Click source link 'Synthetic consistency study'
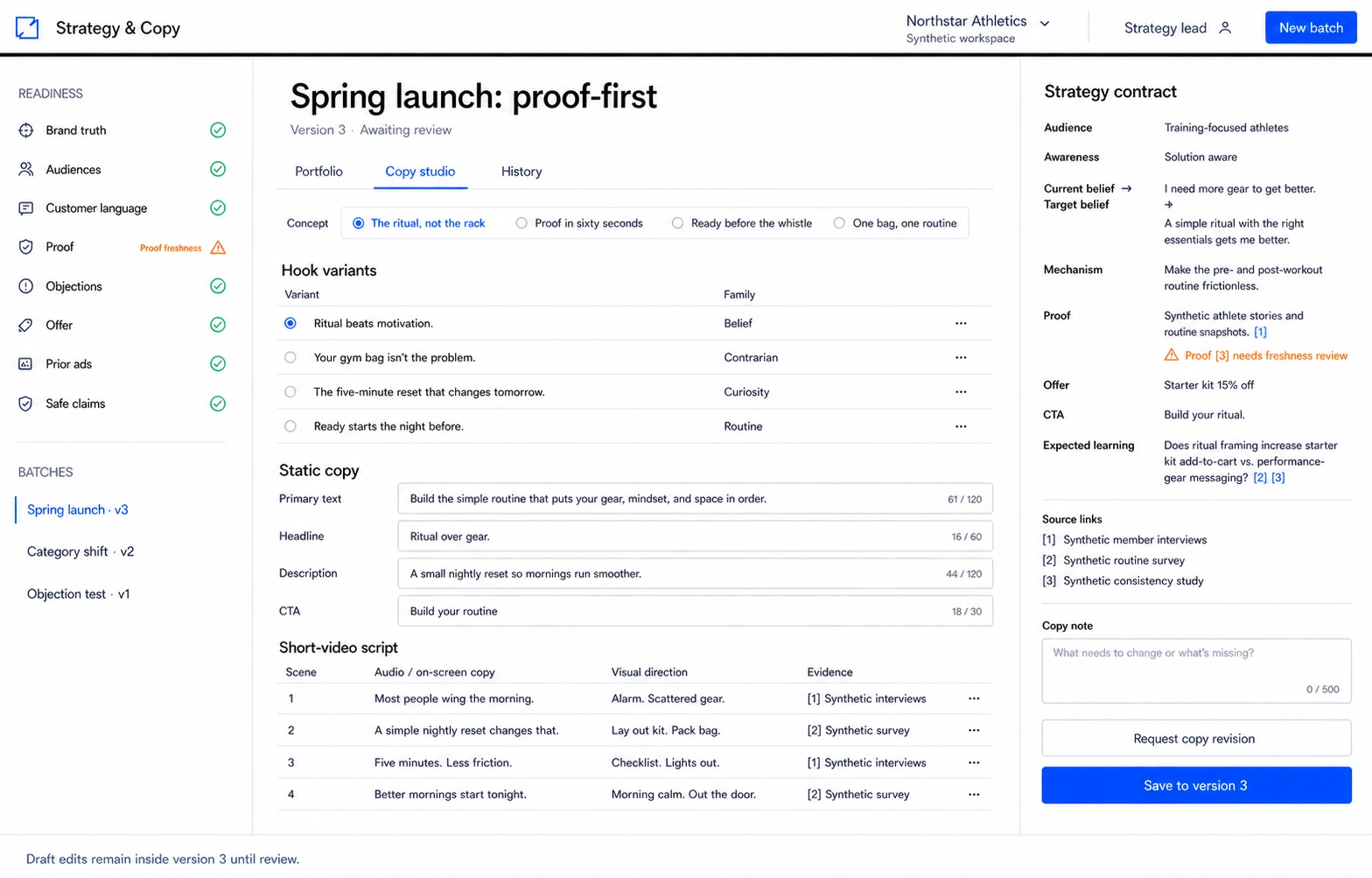Screen dimensions: 1372x878 1133,580
